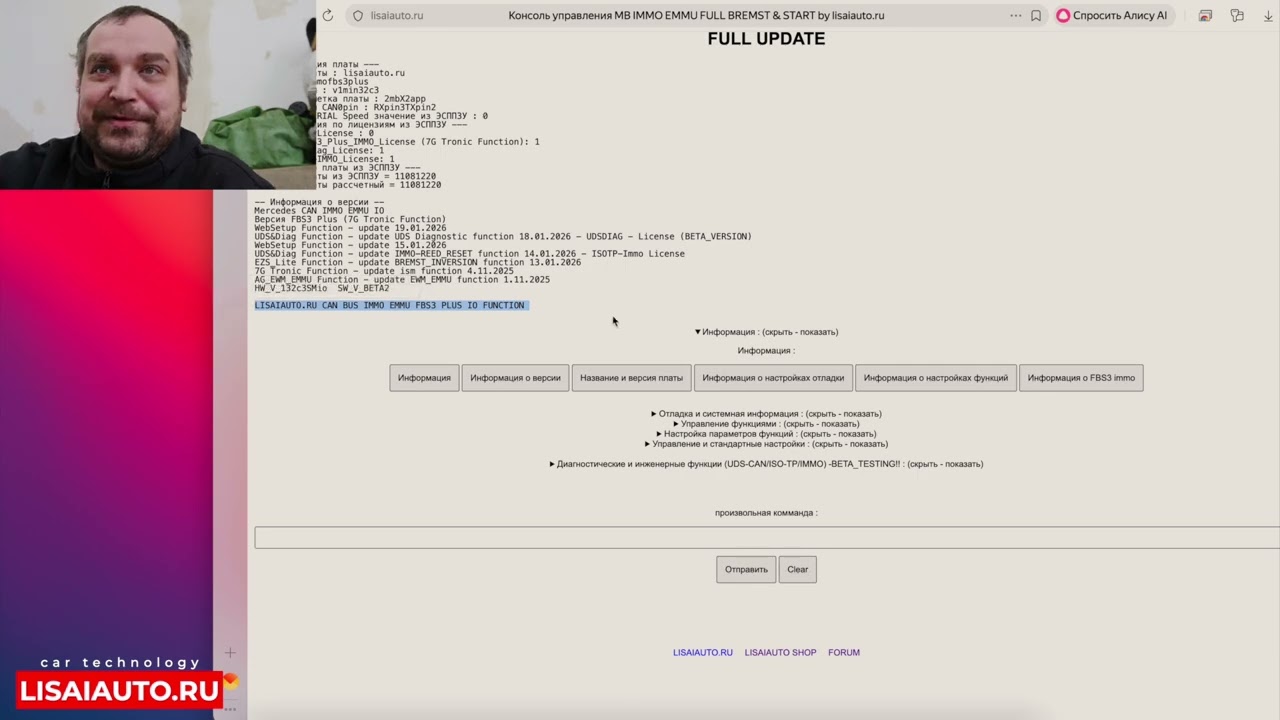Focus the произвольная команда input field
Viewport: 1280px width, 720px height.
(x=767, y=538)
